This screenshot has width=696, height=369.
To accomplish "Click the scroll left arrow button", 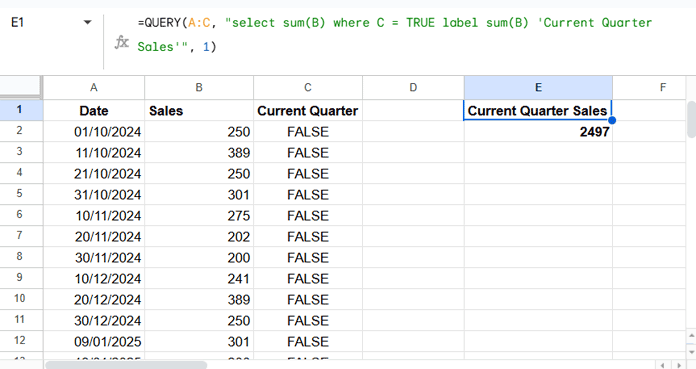I will pyautogui.click(x=662, y=365).
